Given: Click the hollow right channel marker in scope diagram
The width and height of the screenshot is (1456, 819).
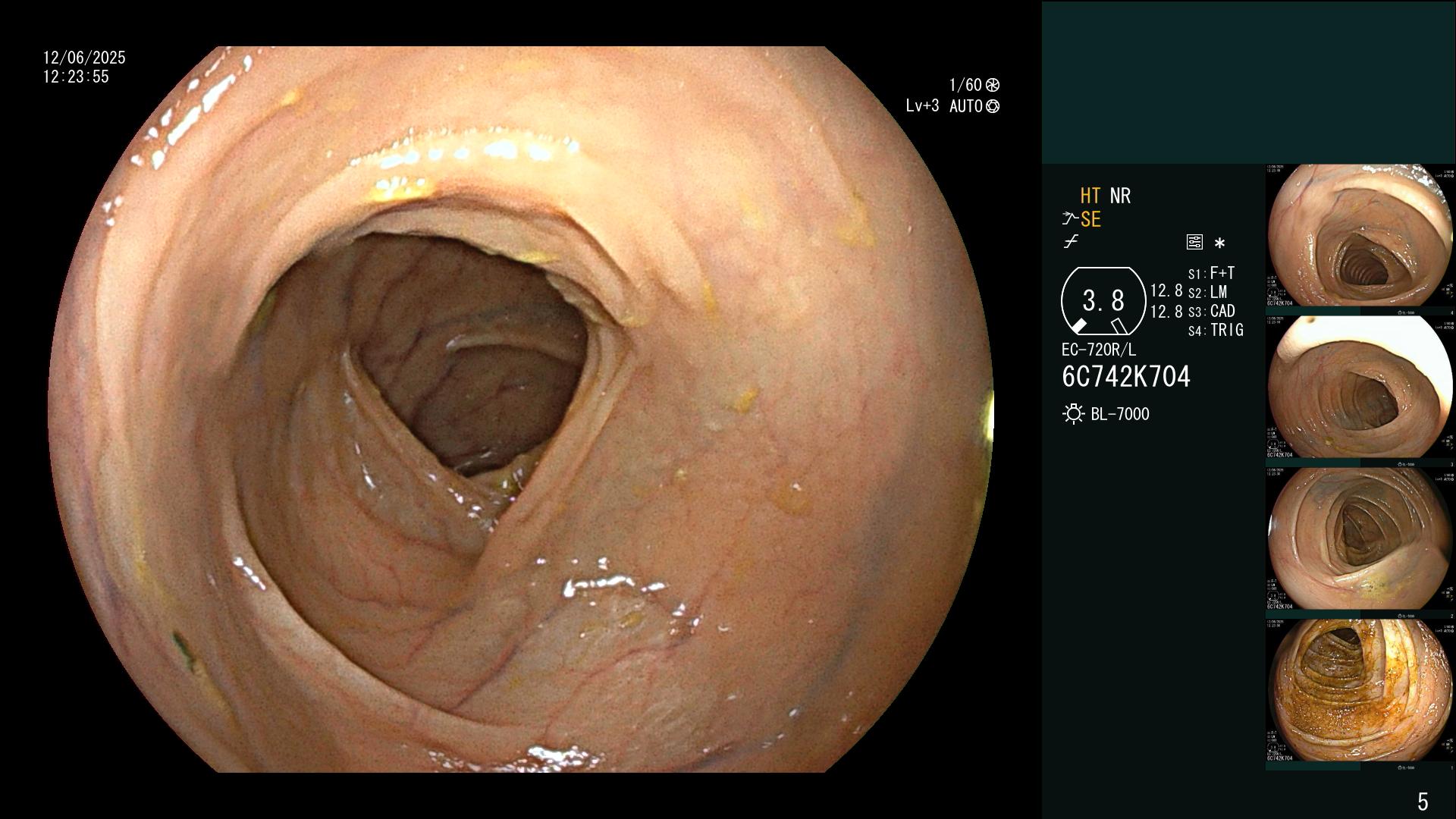Looking at the screenshot, I should point(1119,326).
